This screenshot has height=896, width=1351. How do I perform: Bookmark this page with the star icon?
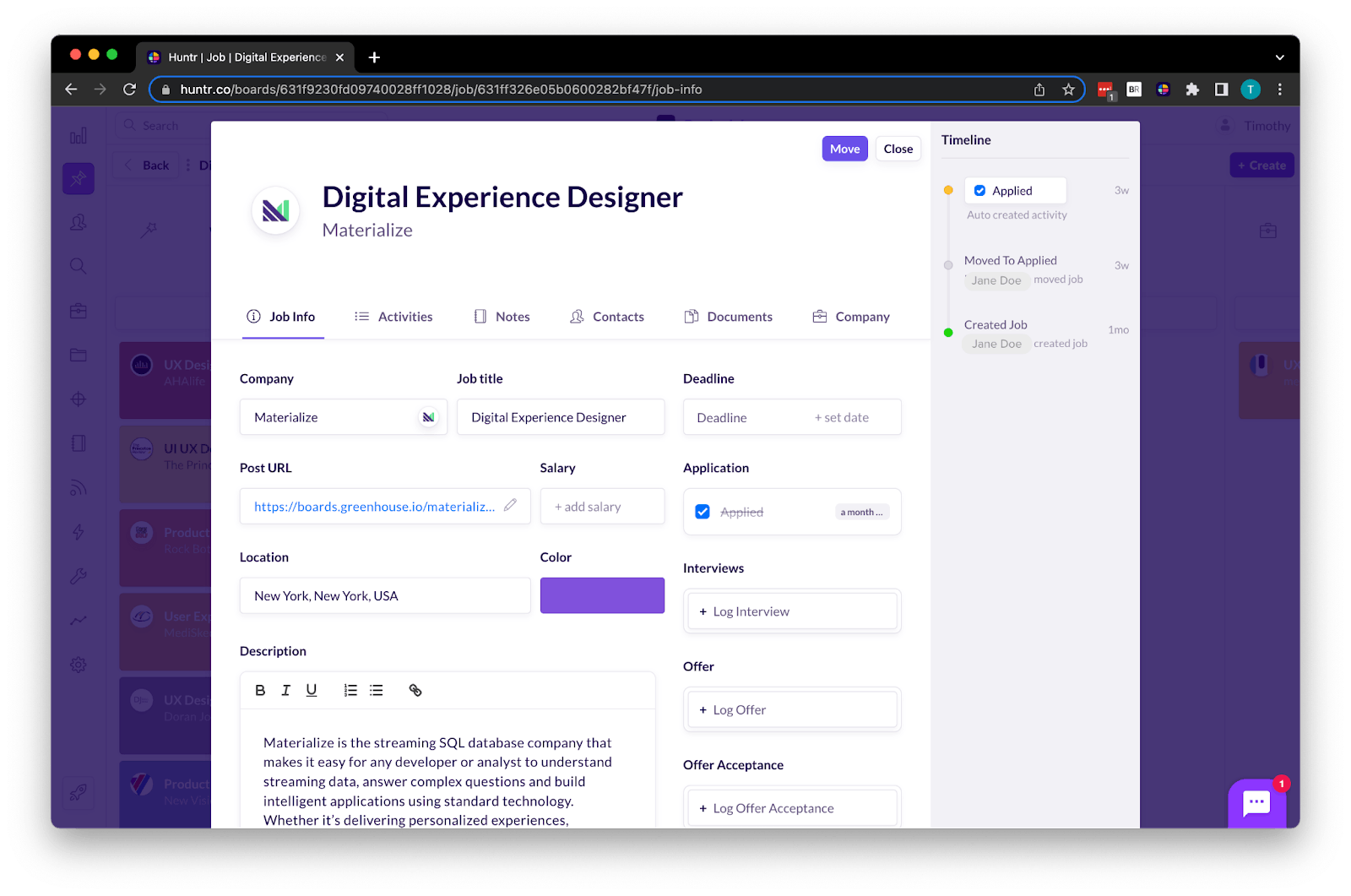[1068, 90]
